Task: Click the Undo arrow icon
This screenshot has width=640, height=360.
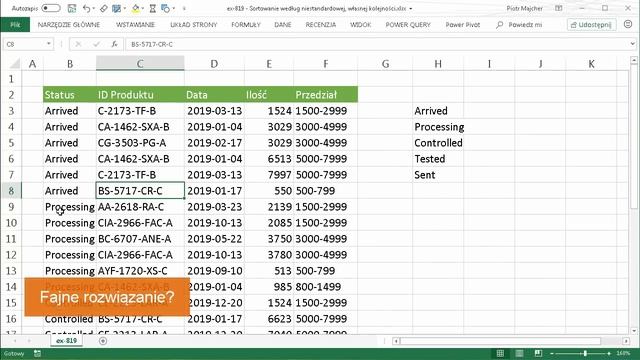Action: tap(86, 8)
